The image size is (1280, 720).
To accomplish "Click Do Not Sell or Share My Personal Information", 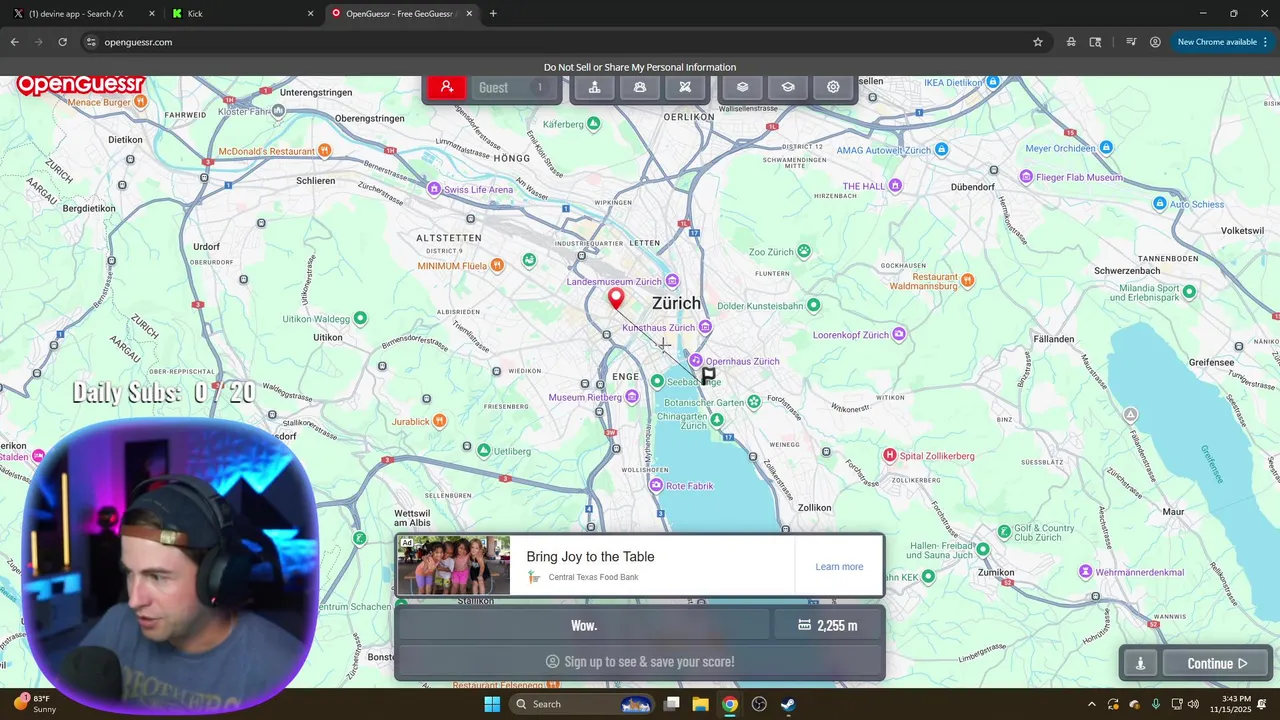I will coord(640,67).
